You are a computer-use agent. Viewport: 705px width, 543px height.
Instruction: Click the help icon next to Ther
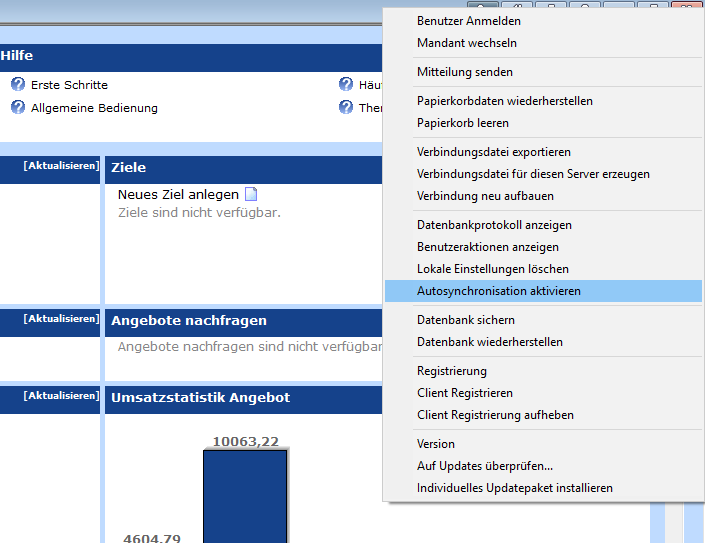346,107
